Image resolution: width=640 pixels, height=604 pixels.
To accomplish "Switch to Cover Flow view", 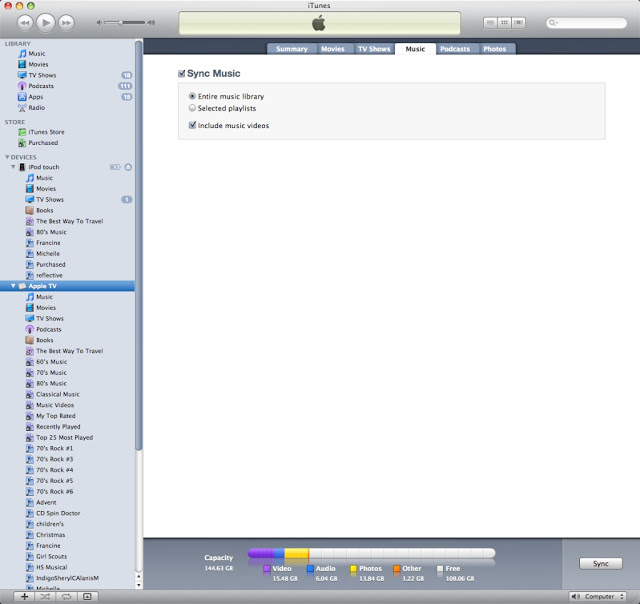I will 518,23.
